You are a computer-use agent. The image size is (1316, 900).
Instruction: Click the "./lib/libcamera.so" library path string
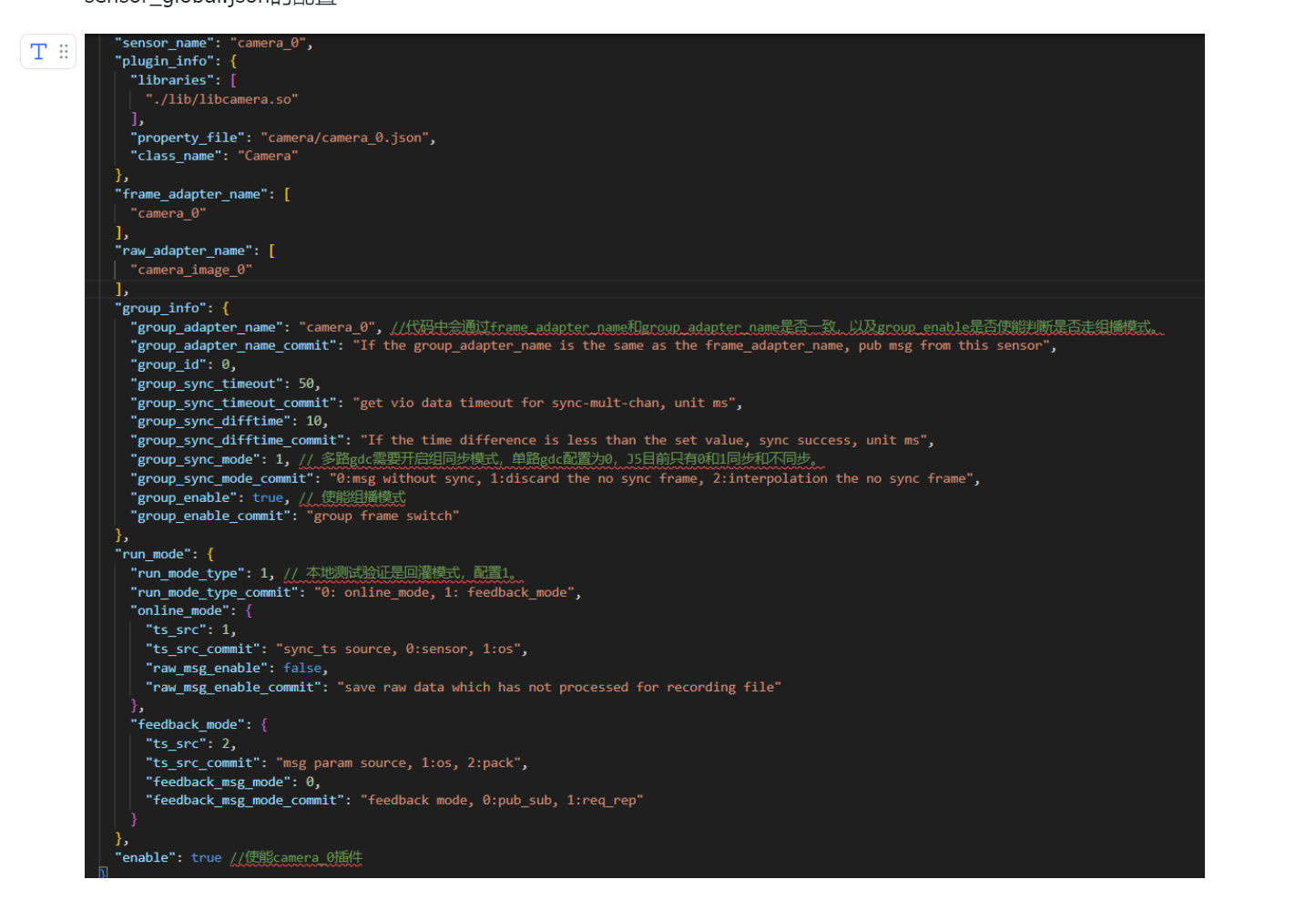coord(221,99)
